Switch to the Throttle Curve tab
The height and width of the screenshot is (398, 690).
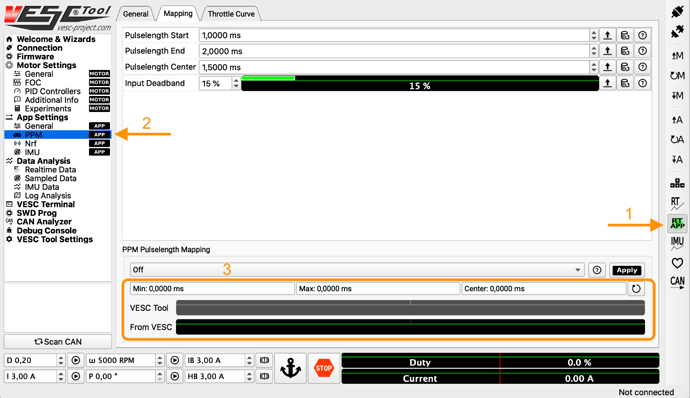tap(231, 14)
